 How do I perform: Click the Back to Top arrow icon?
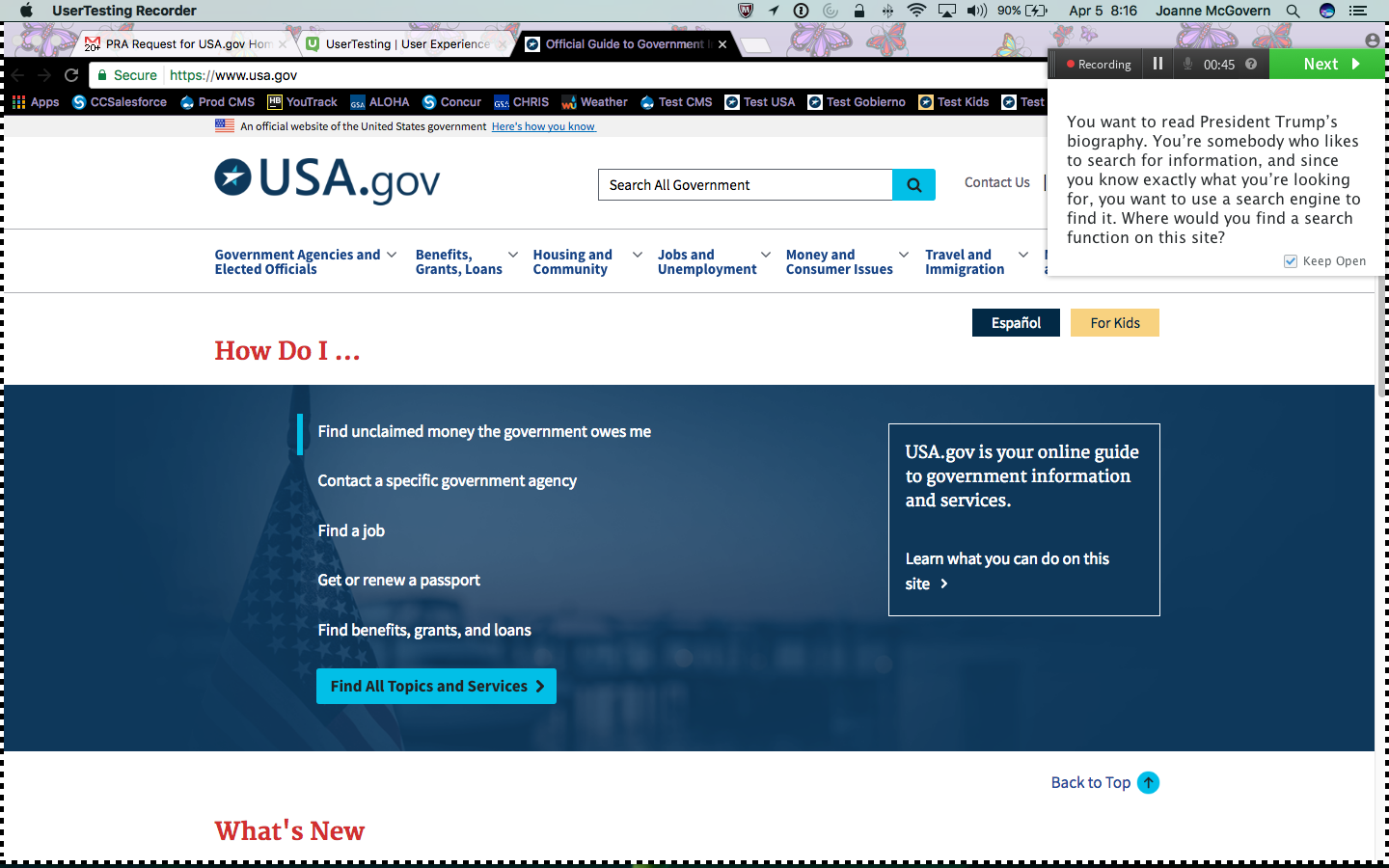click(1148, 782)
